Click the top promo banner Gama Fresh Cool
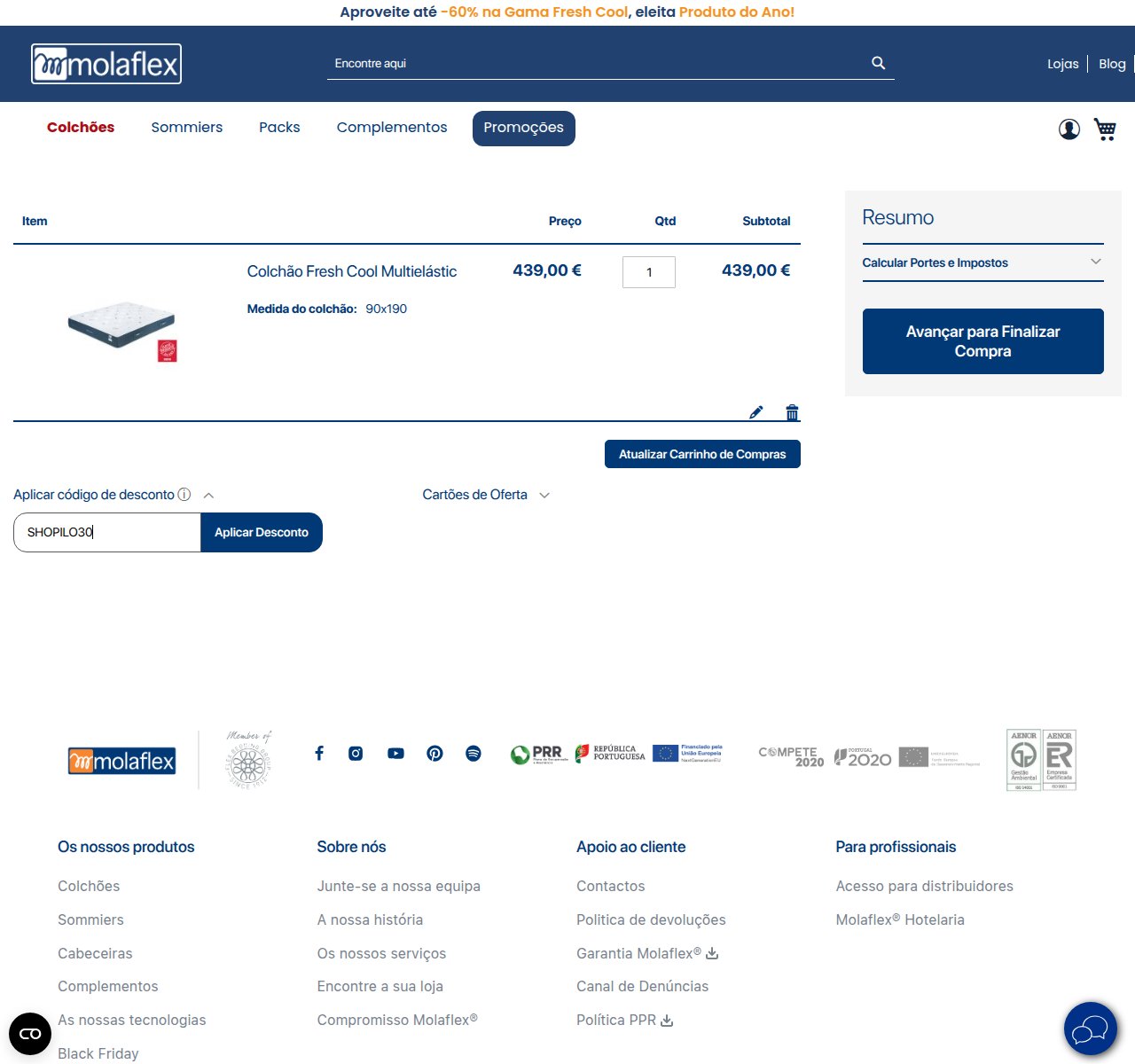1135x1064 pixels. coord(567,12)
